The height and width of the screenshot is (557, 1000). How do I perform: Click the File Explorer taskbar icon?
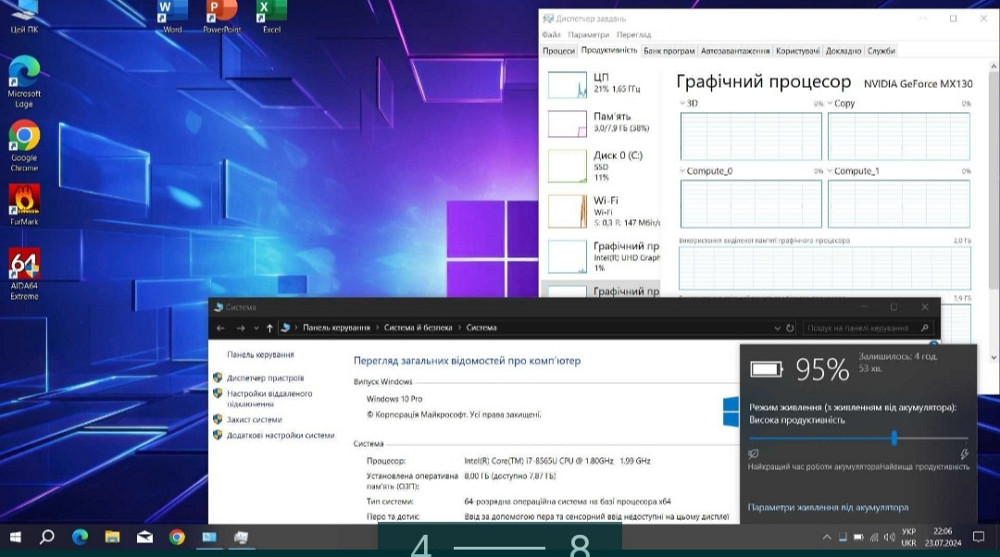(112, 537)
